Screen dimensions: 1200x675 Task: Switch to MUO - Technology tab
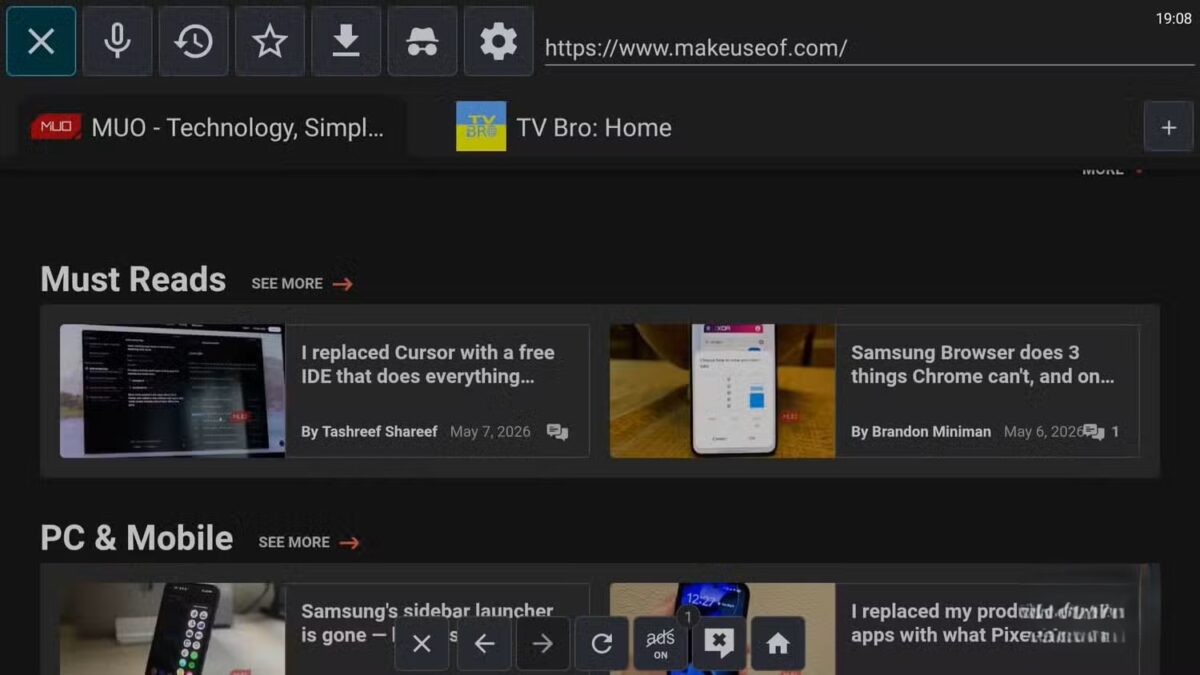click(x=208, y=128)
